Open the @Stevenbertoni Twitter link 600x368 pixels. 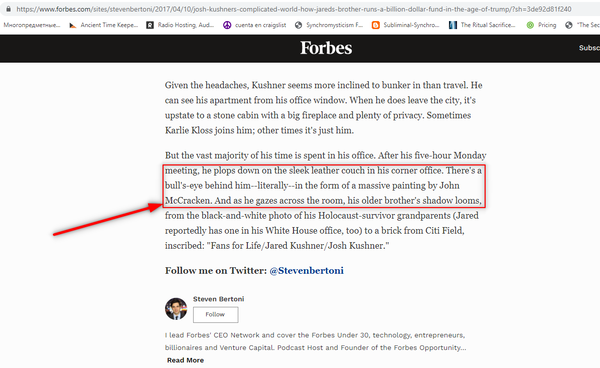(x=307, y=270)
